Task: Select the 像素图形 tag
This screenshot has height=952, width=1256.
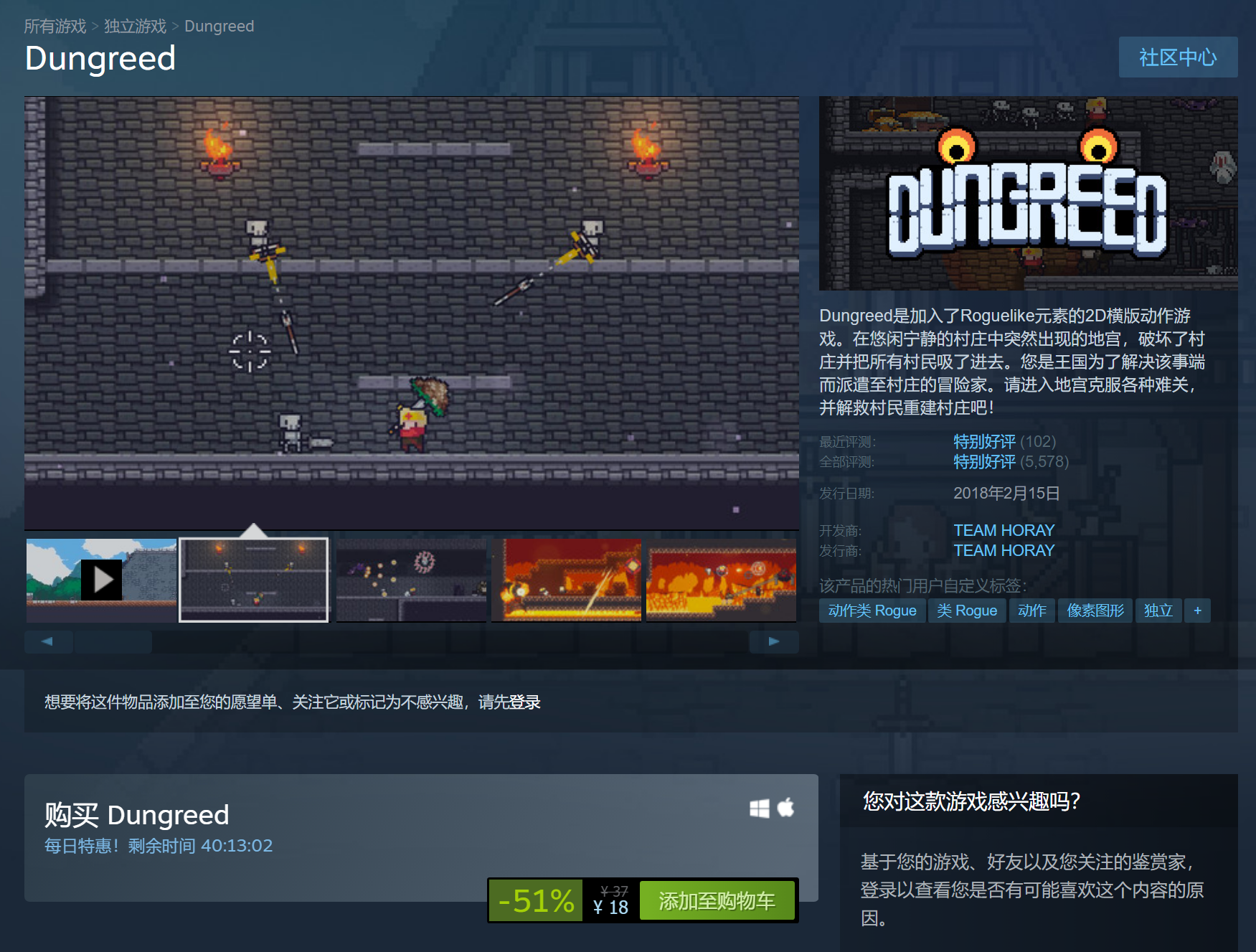Action: point(1095,611)
